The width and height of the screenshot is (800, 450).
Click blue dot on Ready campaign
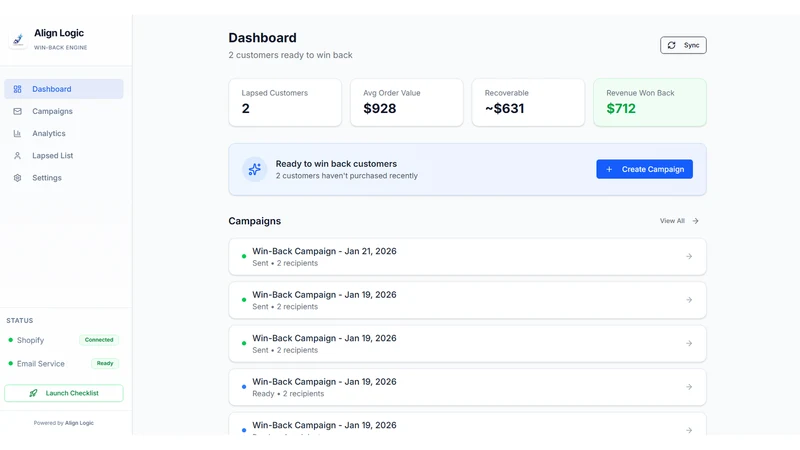(x=244, y=387)
